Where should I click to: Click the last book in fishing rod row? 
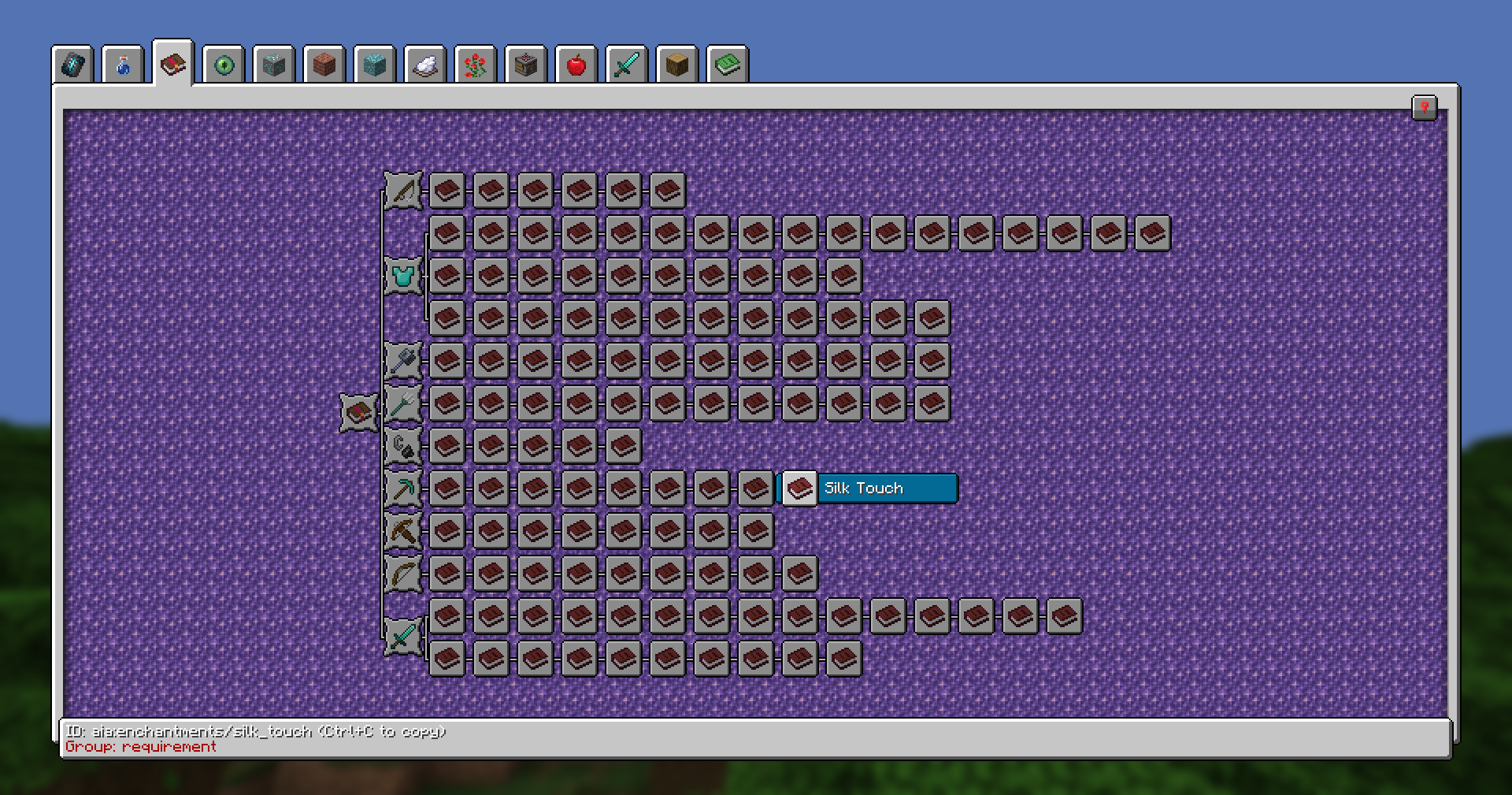point(668,191)
